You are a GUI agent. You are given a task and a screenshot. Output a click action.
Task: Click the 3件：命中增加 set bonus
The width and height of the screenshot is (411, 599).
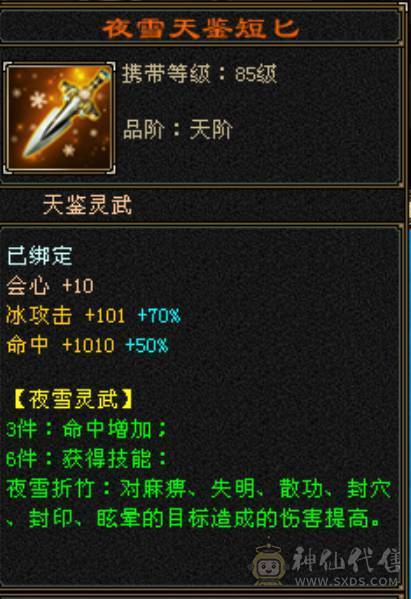pos(87,429)
